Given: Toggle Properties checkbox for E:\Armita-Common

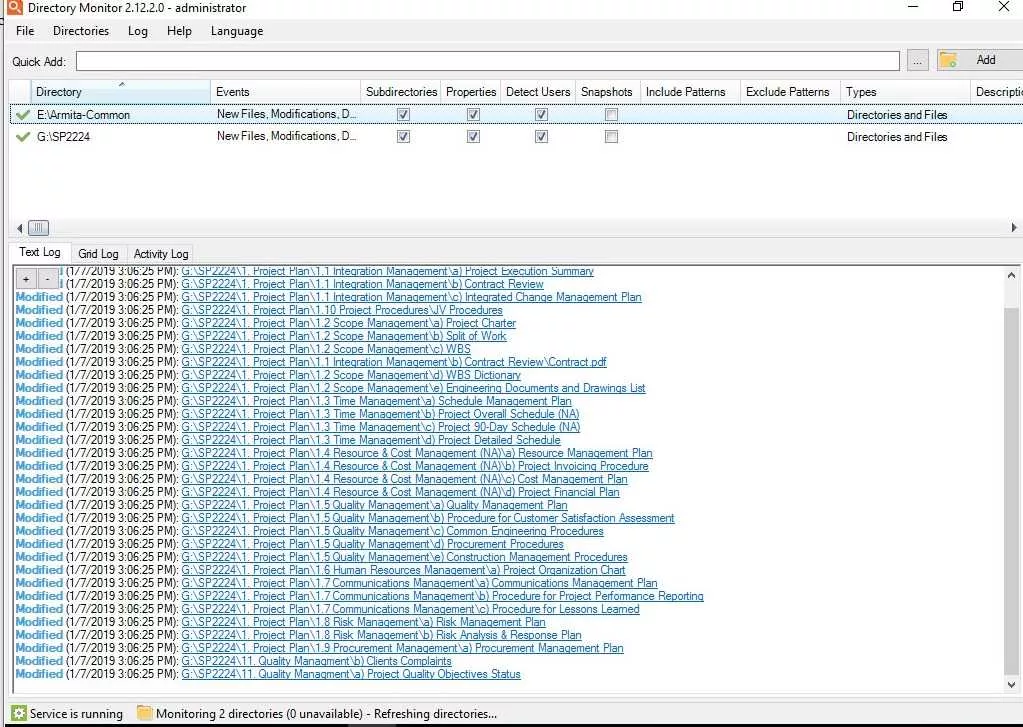Looking at the screenshot, I should click(474, 115).
